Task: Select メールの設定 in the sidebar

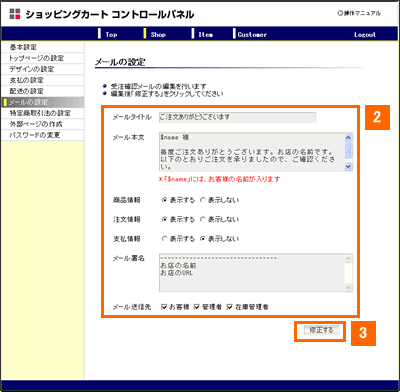Action: point(42,102)
